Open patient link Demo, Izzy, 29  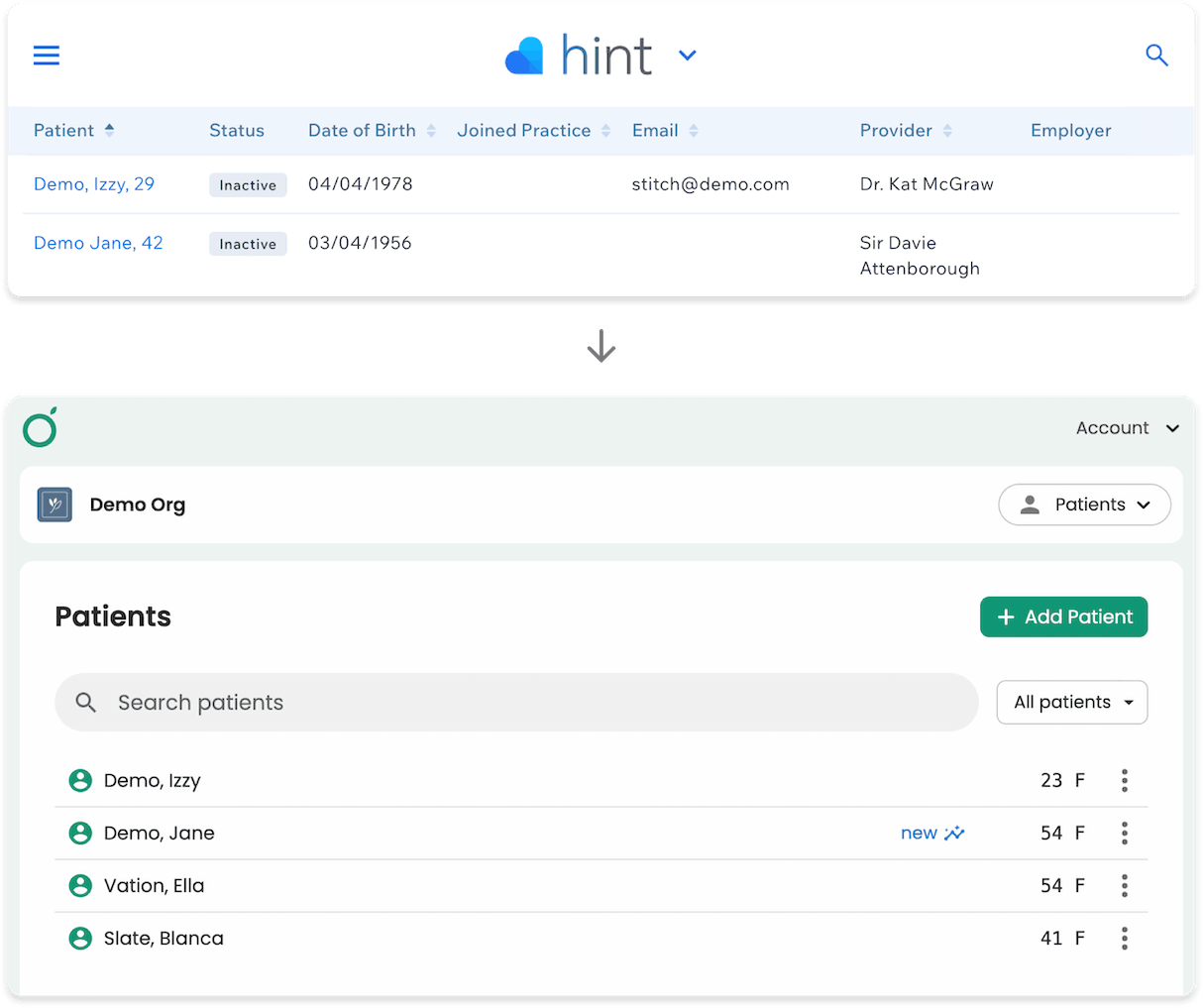(x=94, y=184)
